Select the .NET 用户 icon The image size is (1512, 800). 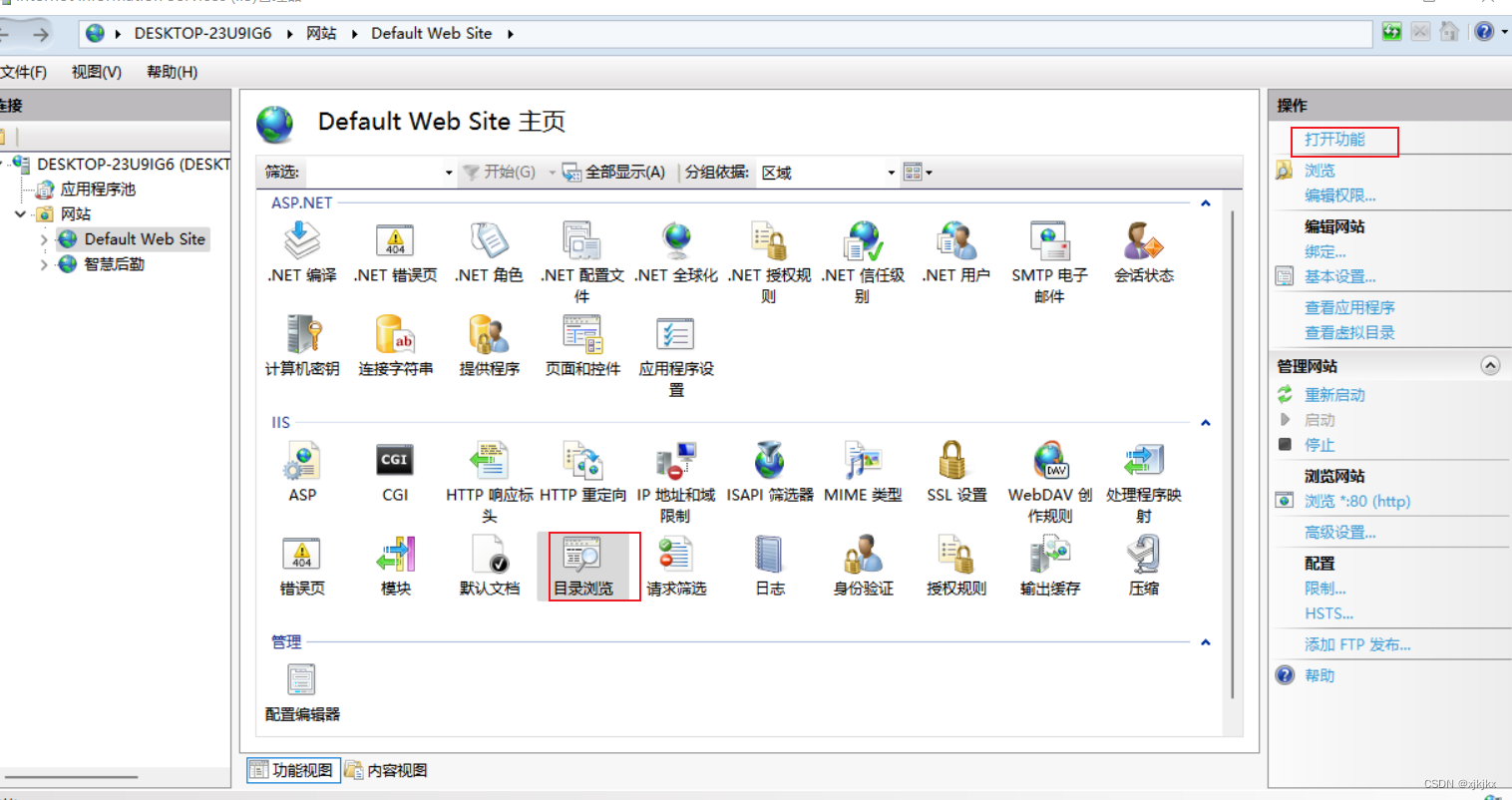pos(956,240)
